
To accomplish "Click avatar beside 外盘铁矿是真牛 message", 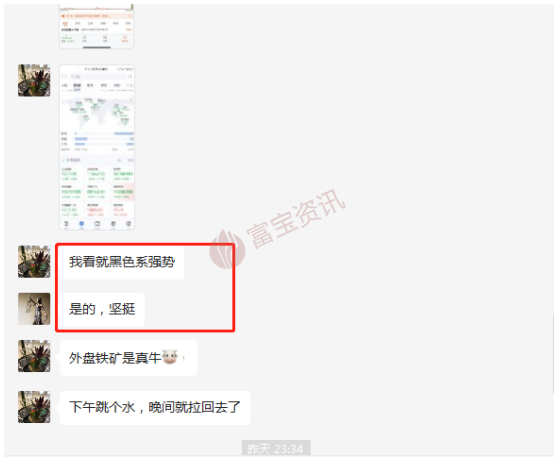I will [34, 356].
